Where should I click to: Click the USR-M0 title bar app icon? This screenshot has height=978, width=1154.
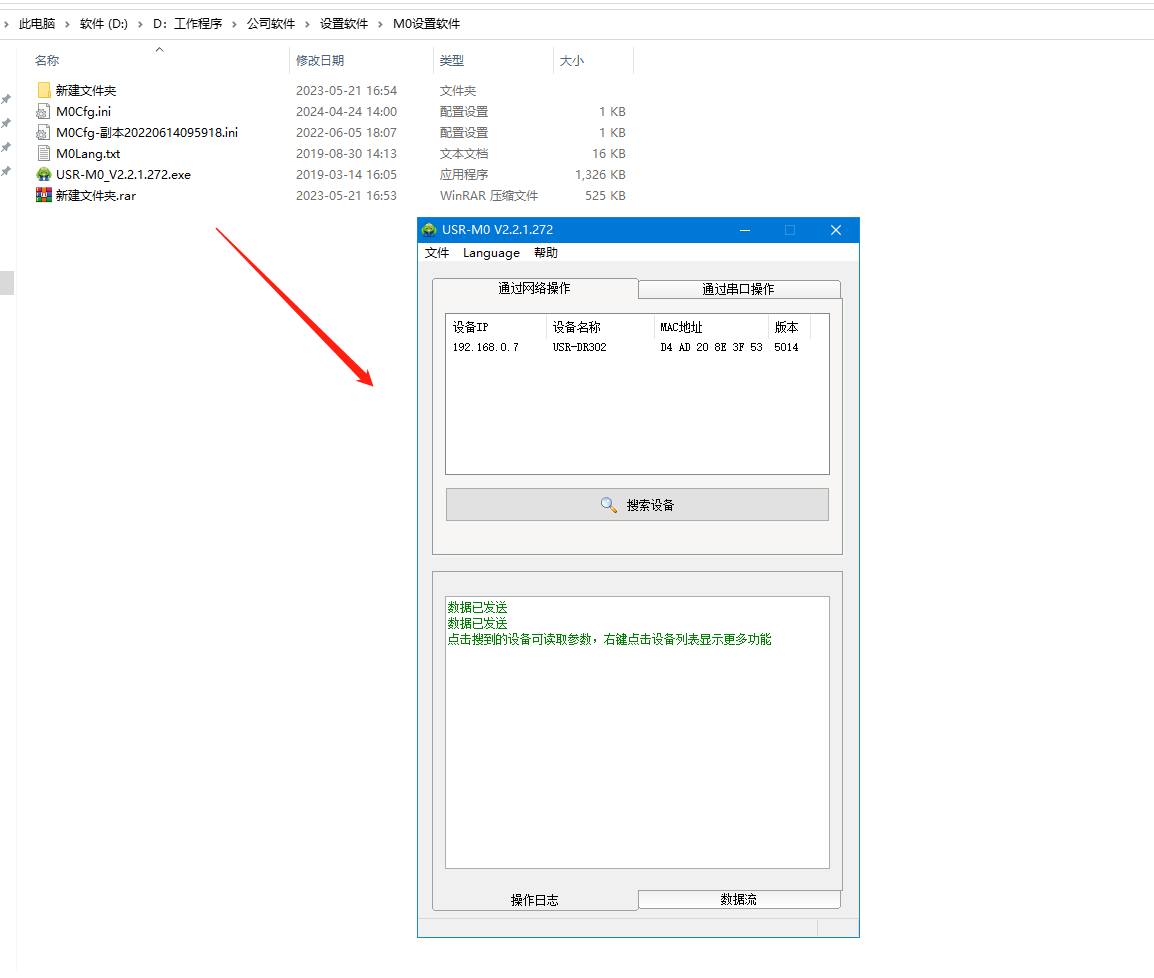point(429,230)
